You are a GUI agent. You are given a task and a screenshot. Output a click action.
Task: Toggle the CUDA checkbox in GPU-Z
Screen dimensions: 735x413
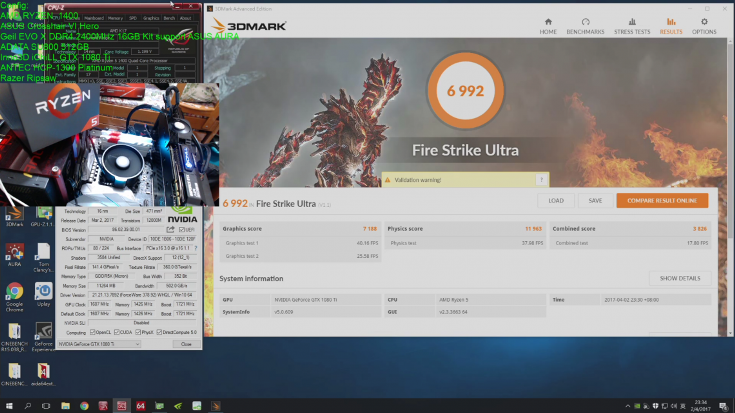[117, 332]
